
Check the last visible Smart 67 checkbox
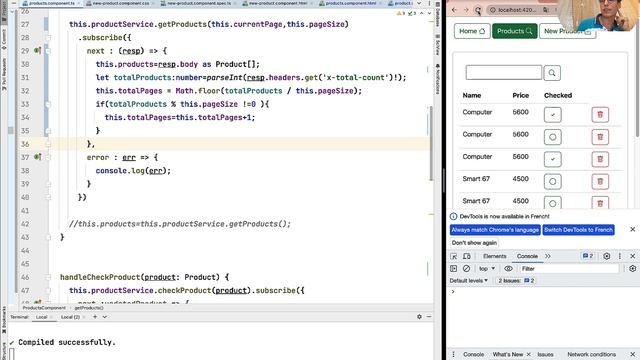click(x=553, y=203)
